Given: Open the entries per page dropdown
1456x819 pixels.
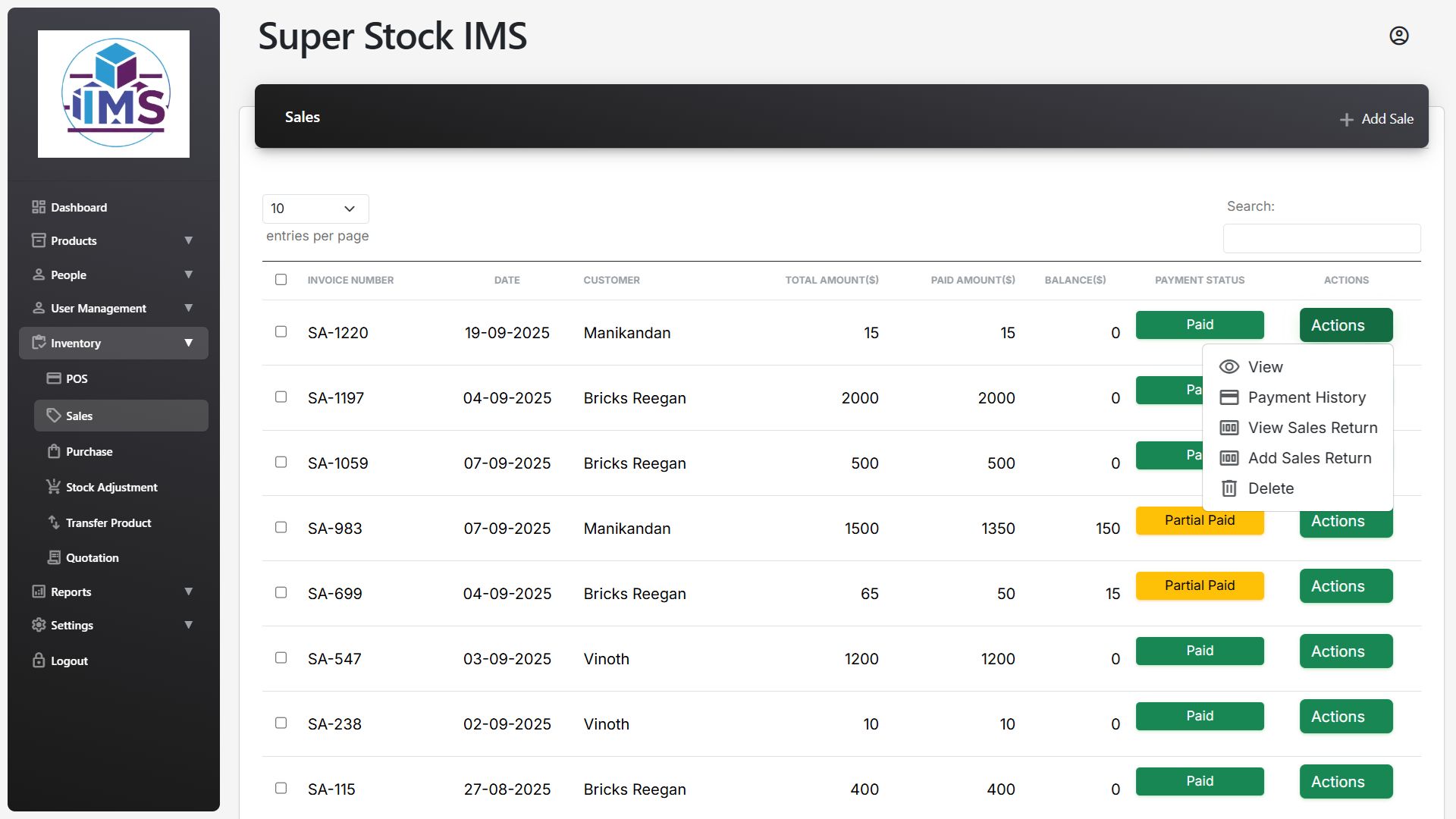Looking at the screenshot, I should coord(315,209).
